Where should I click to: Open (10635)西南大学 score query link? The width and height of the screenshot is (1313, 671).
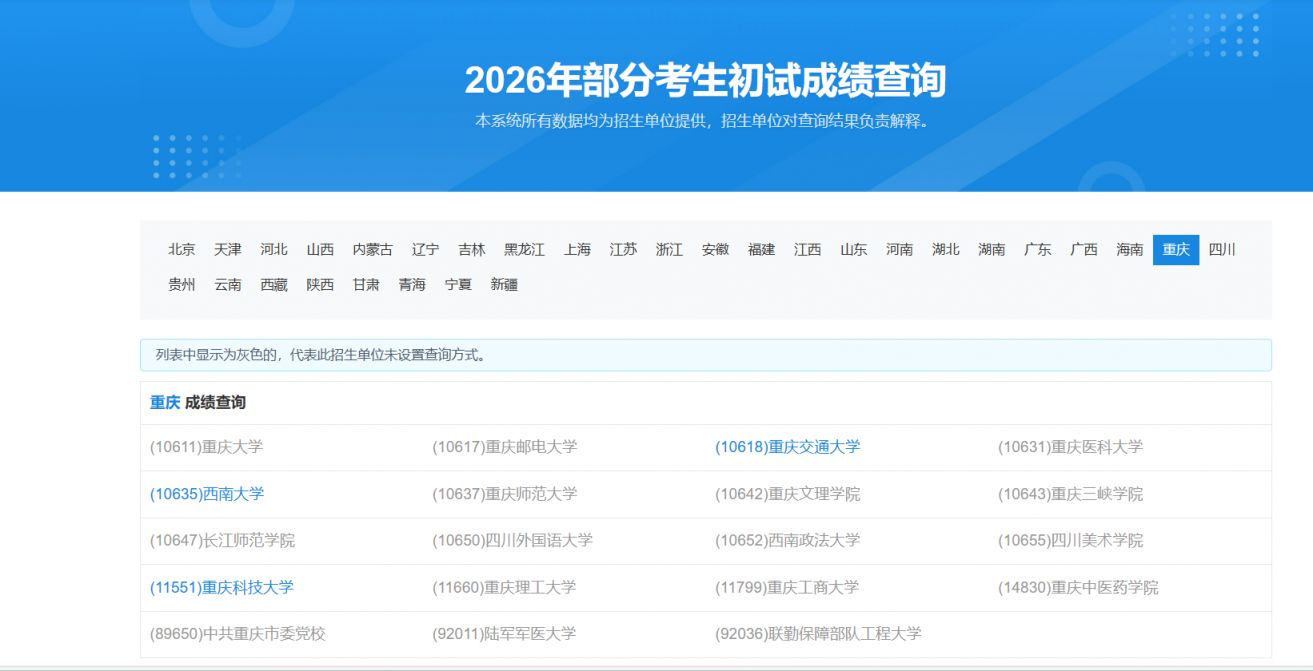coord(207,494)
